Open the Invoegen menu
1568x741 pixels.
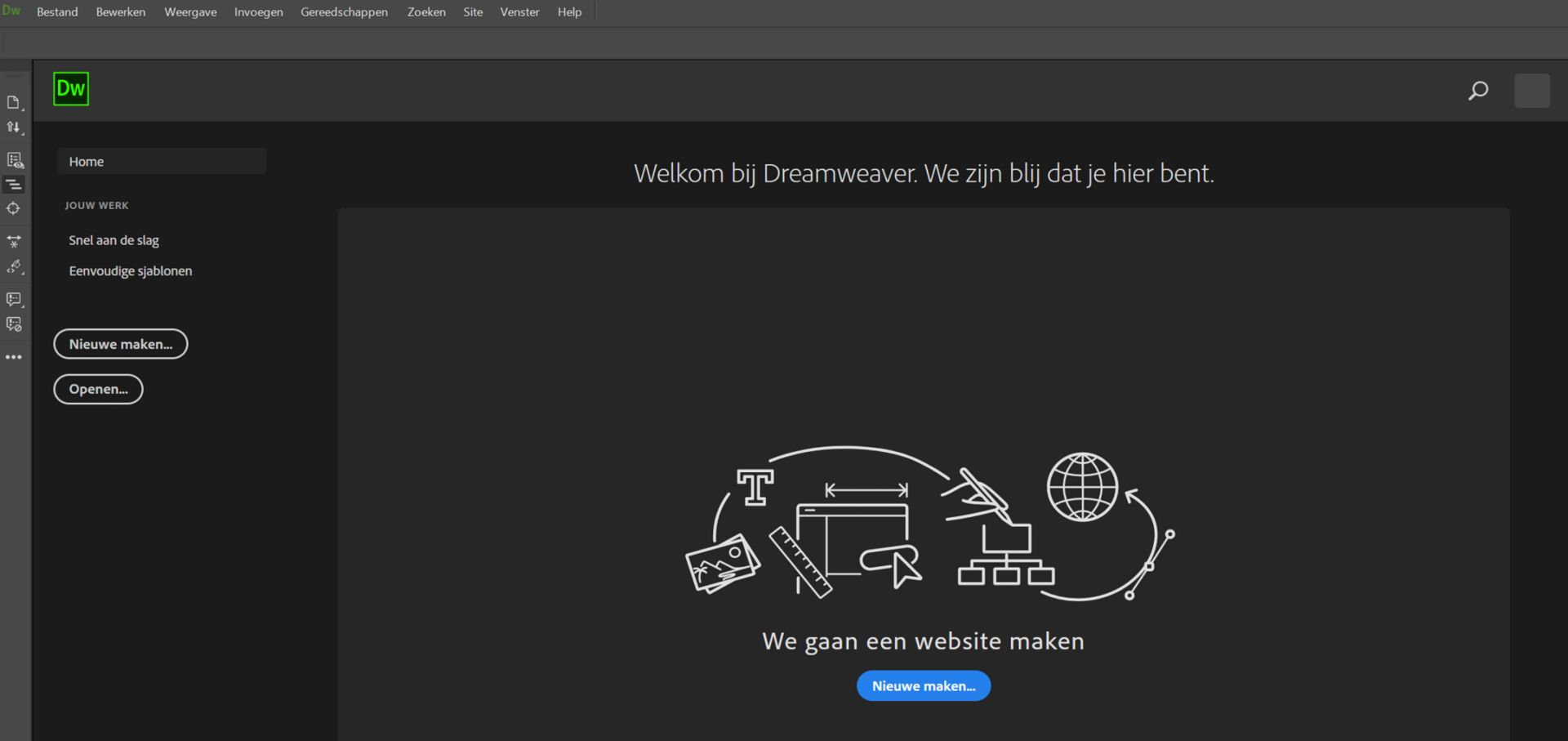(x=258, y=11)
